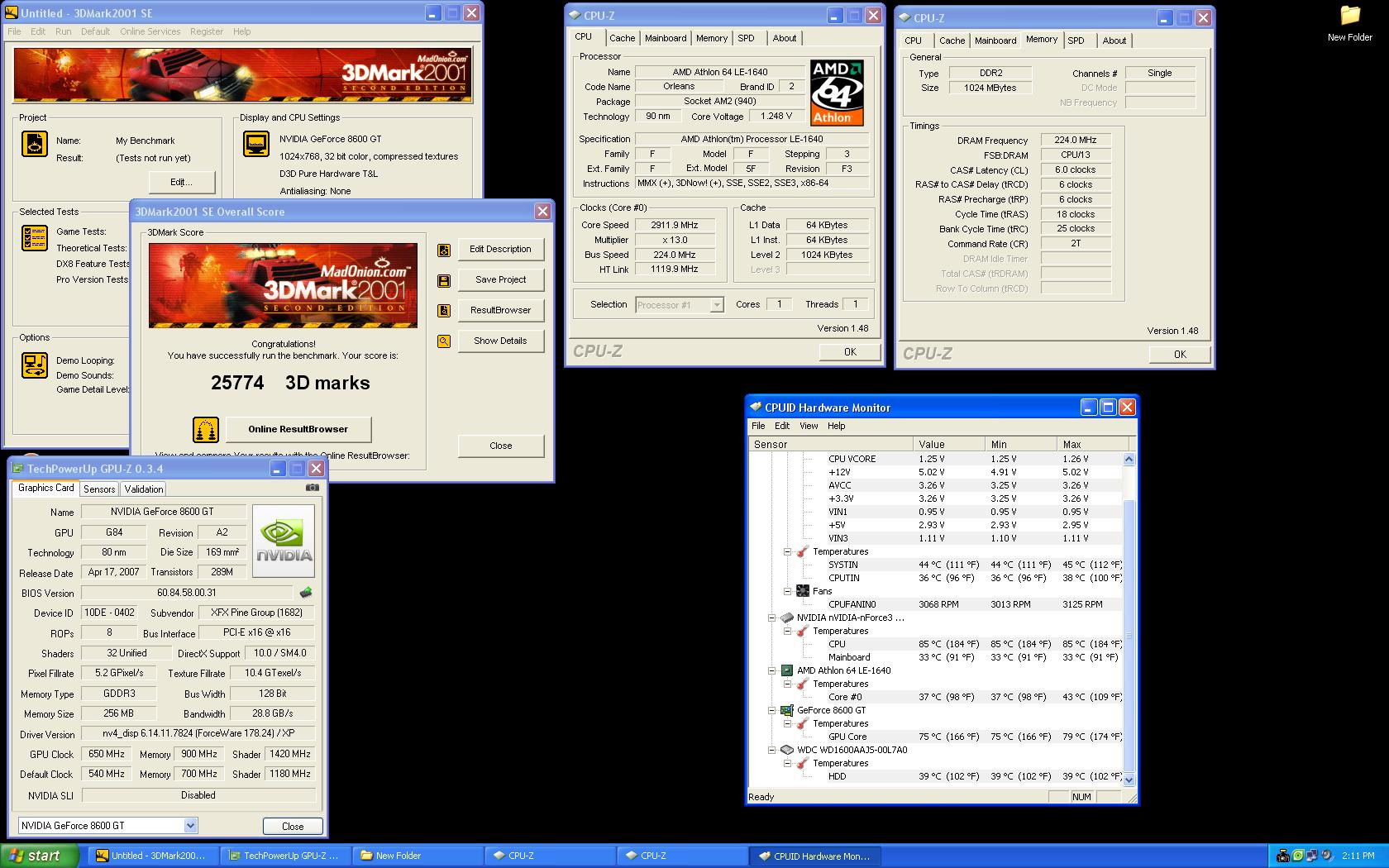Click the WDC hard drive icon in Hardware Monitor
1389x868 pixels.
[787, 750]
